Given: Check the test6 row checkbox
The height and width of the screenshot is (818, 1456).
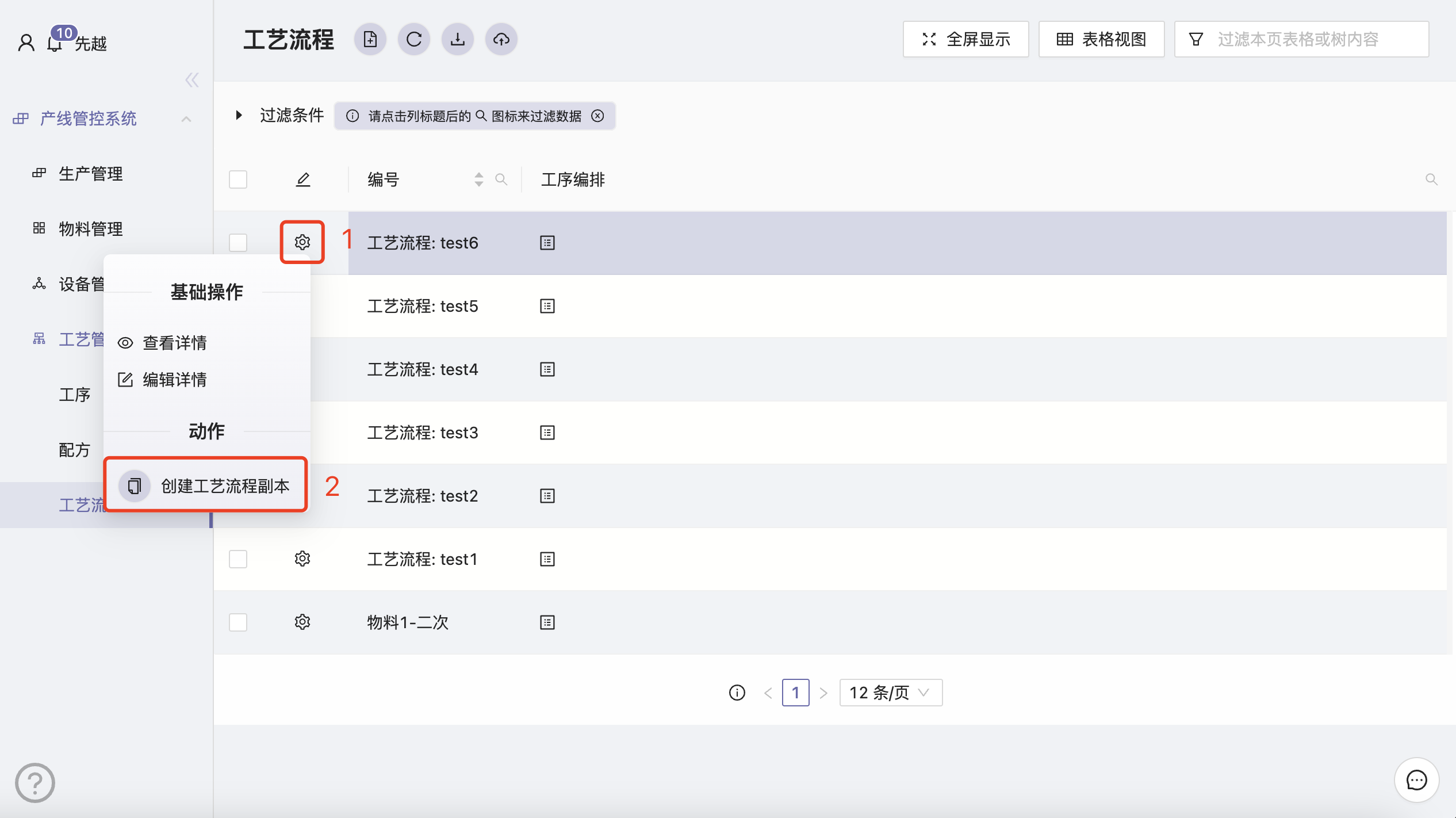Looking at the screenshot, I should (x=238, y=242).
